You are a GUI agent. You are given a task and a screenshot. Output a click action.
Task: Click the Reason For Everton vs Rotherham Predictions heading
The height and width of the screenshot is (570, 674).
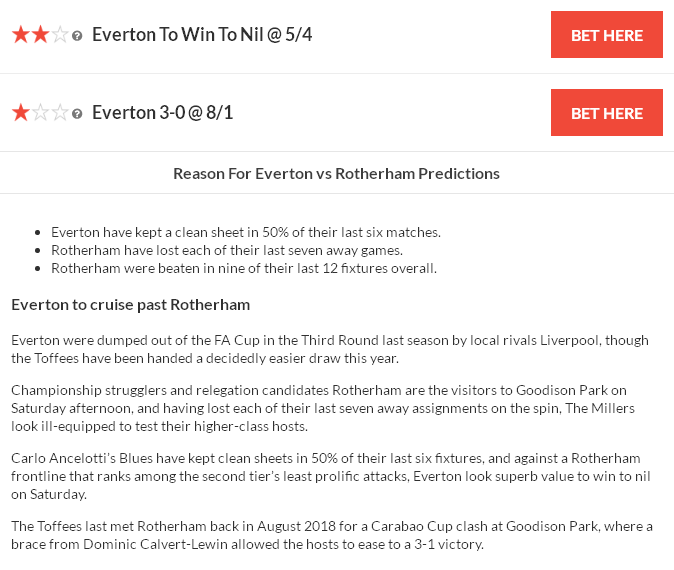pyautogui.click(x=336, y=173)
